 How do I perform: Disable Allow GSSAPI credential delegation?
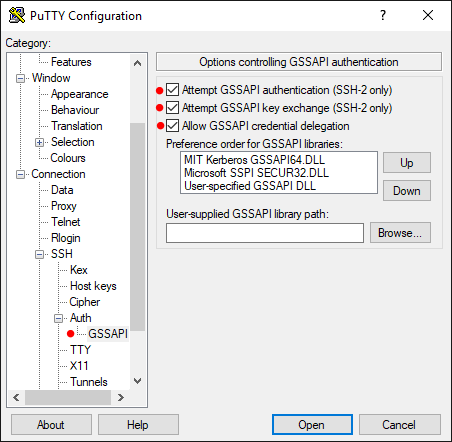[172, 126]
